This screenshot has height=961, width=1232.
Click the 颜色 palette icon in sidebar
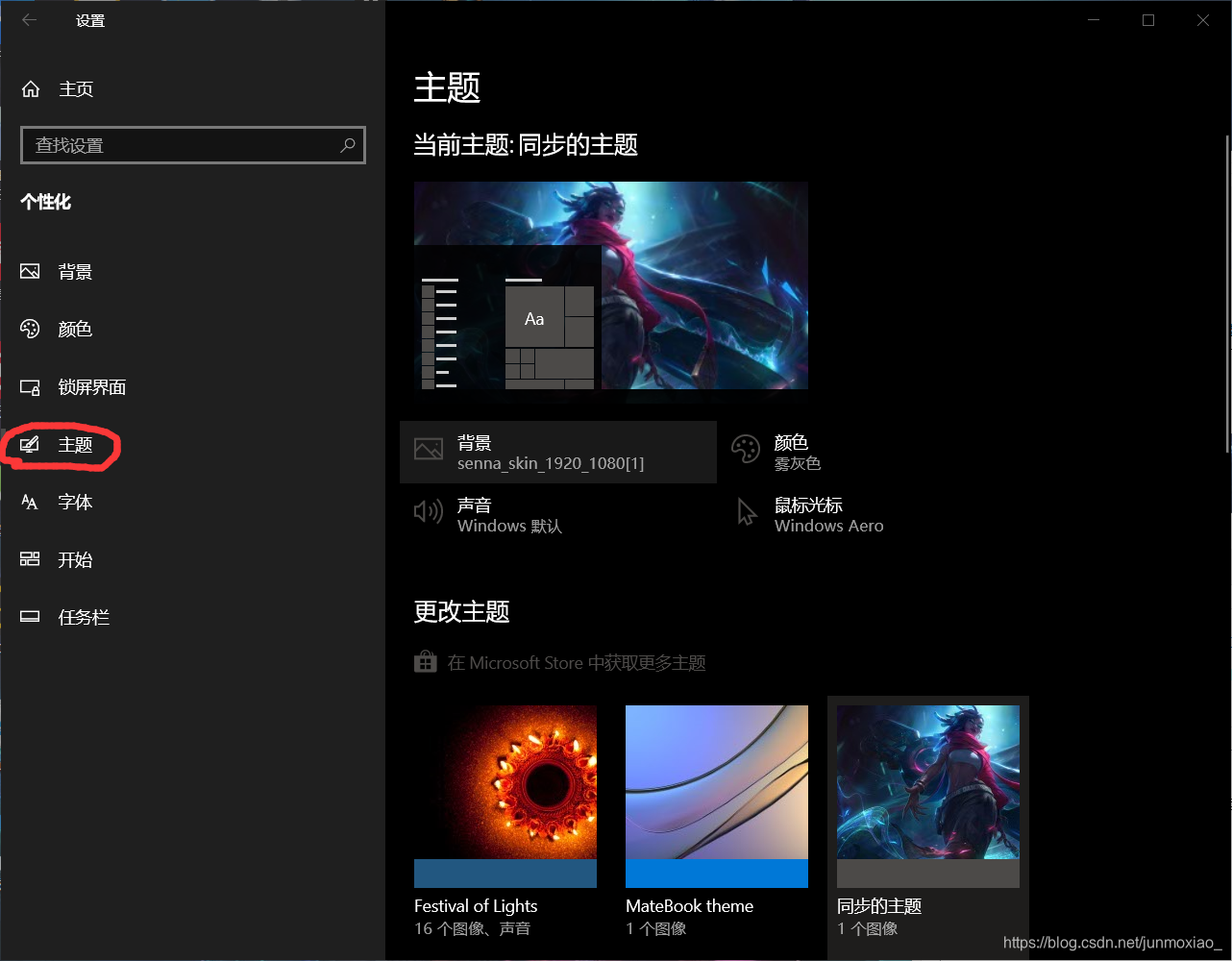[x=30, y=329]
